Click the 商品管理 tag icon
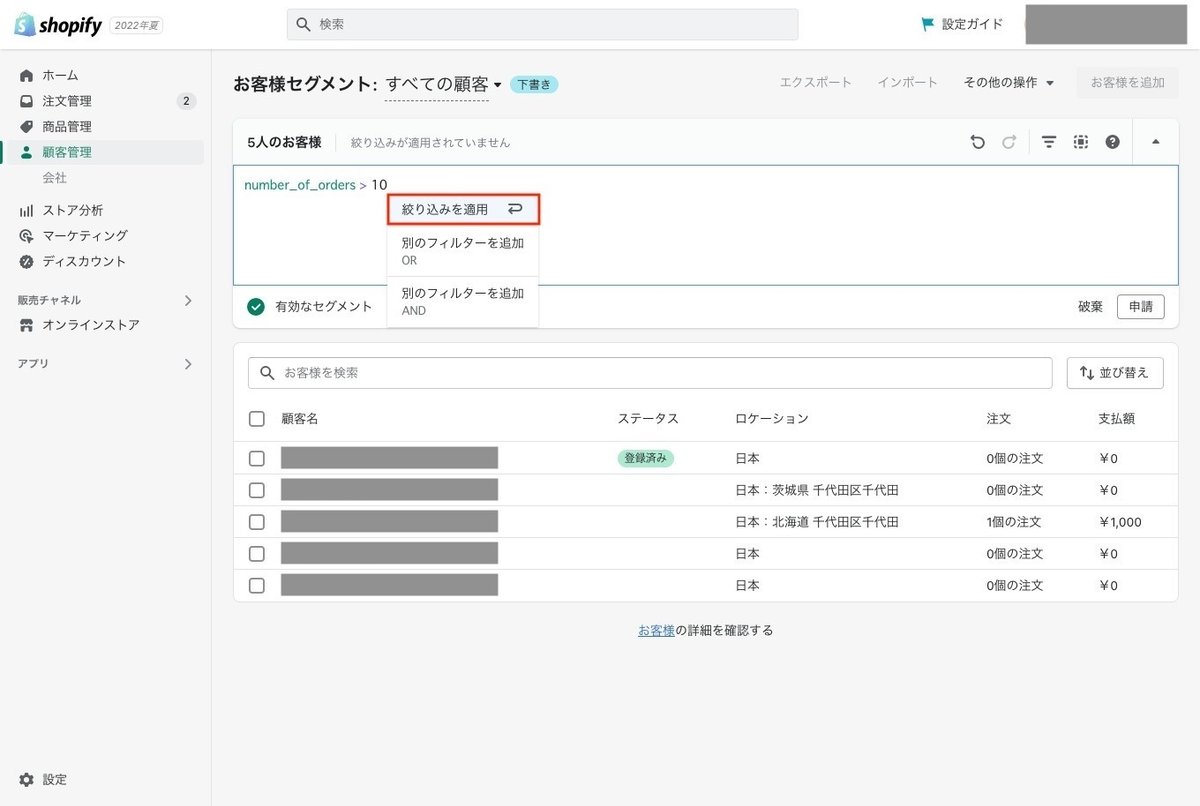The width and height of the screenshot is (1200, 806). [x=27, y=127]
